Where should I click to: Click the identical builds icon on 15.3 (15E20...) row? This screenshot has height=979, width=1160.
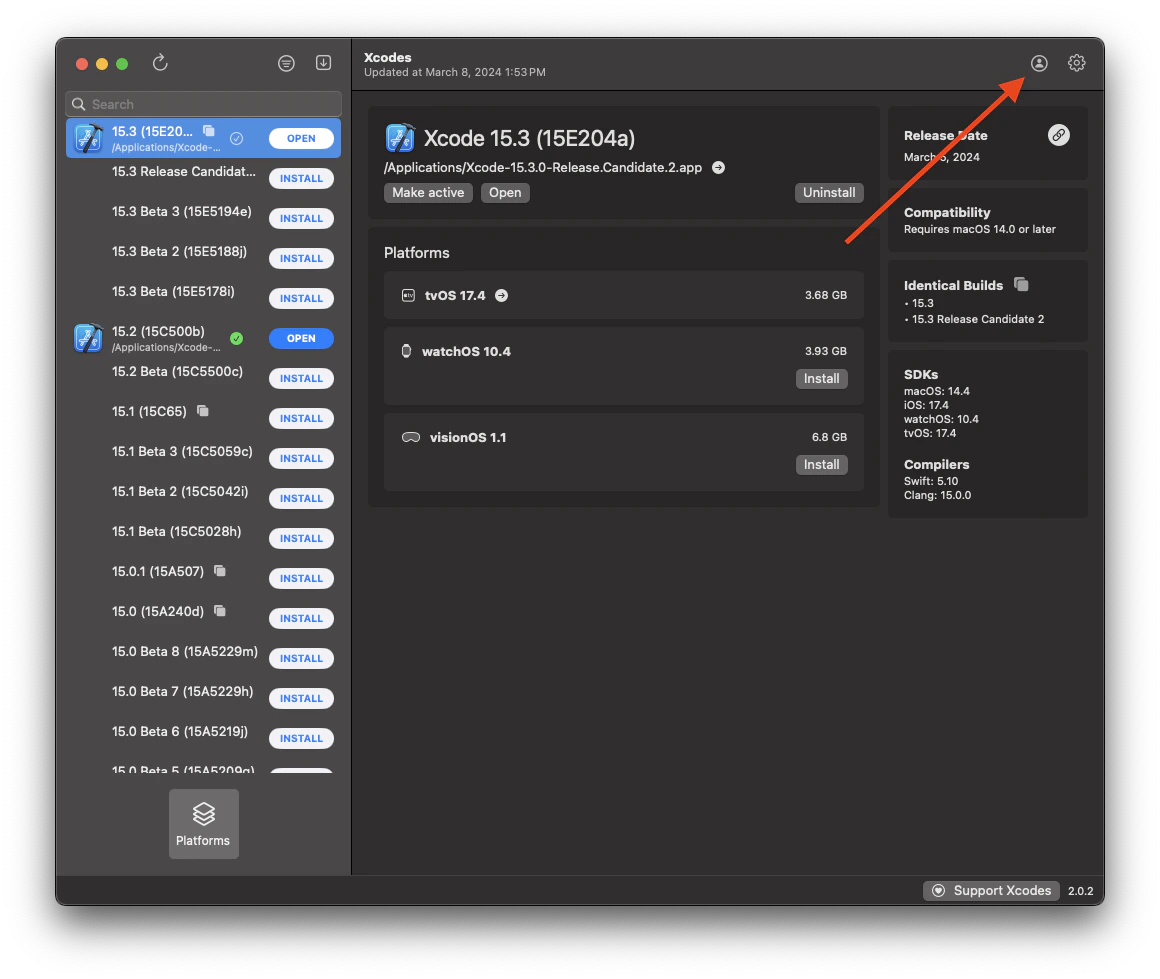point(209,131)
